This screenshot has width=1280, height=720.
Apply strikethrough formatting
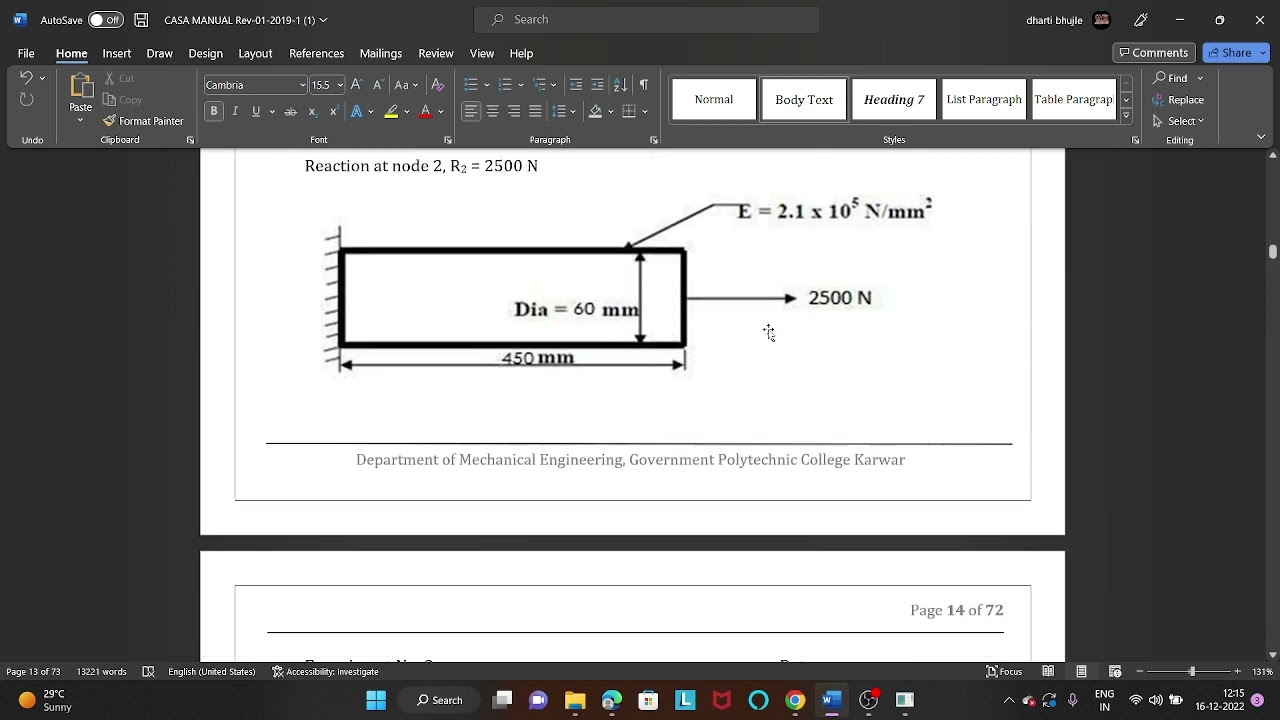tap(290, 111)
